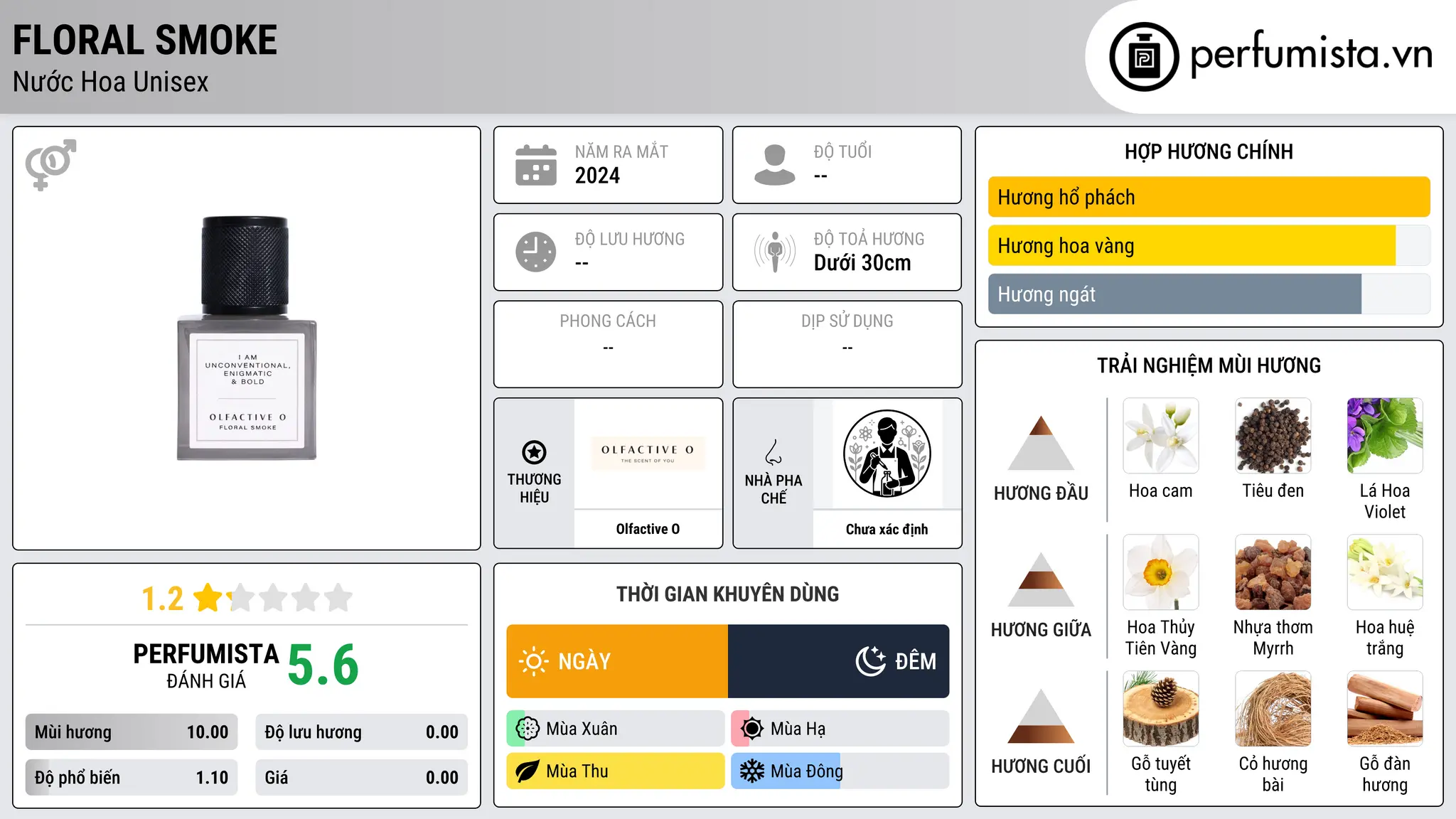Click the Mùi hương 10.00 score row
The image size is (1456, 819).
(132, 732)
